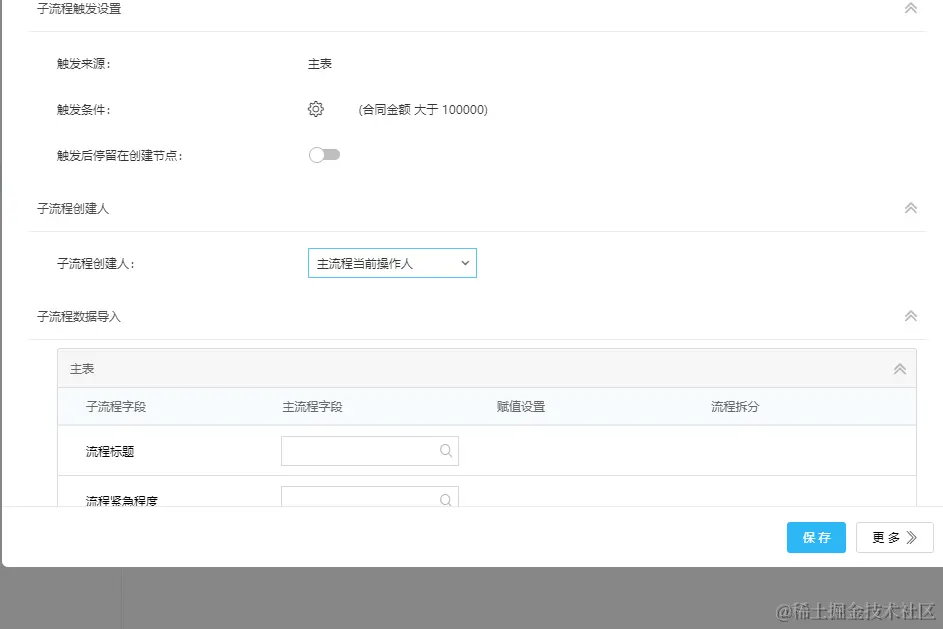Click the 子流程字段 column header
Screen dimensions: 943x629
116,407
